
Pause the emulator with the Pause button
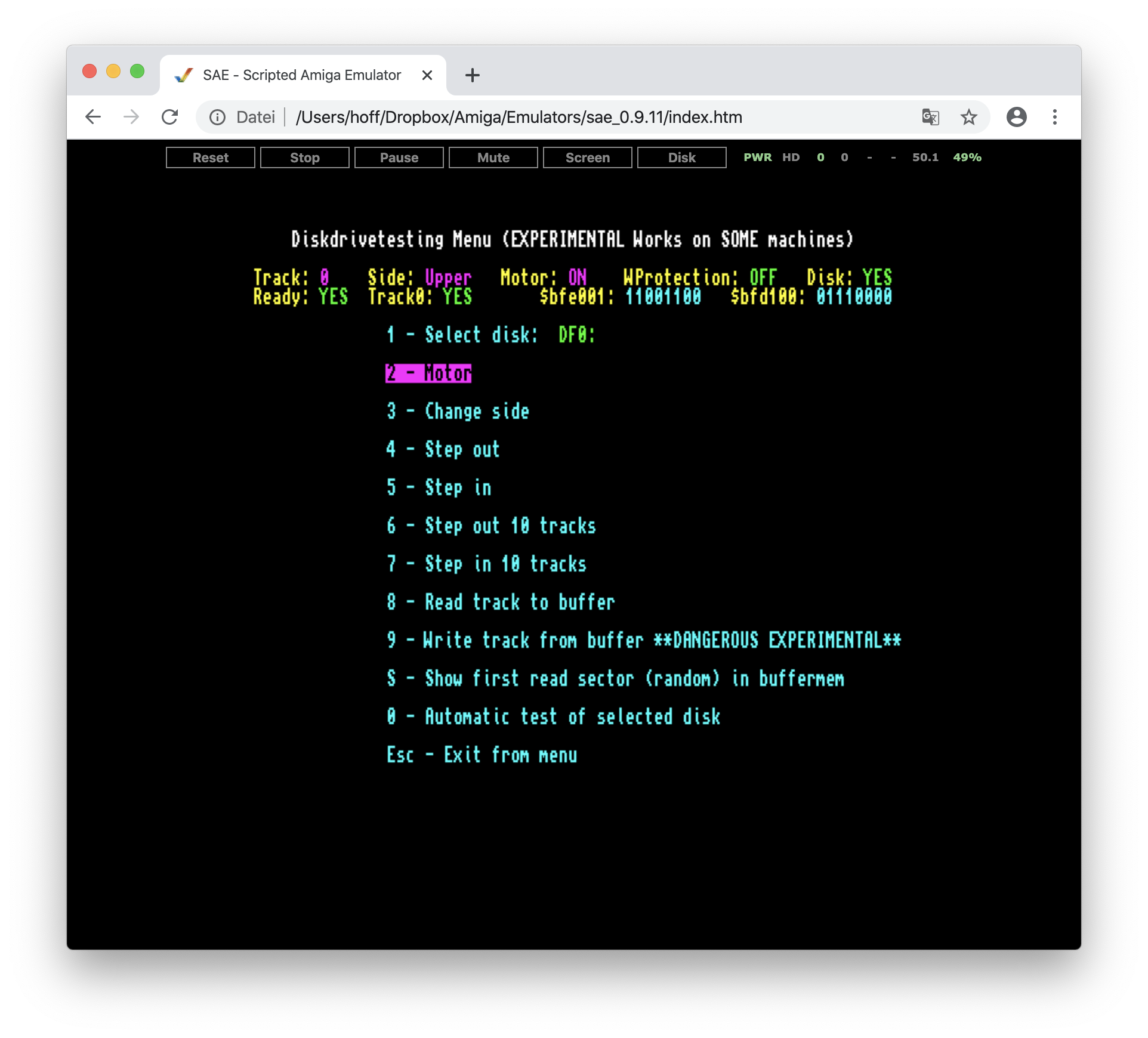click(x=399, y=157)
